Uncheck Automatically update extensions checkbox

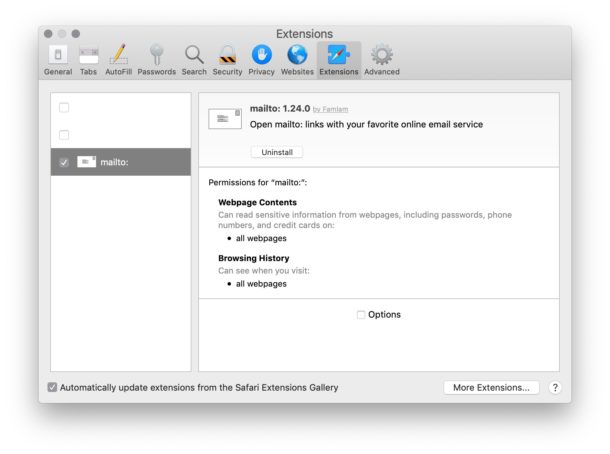point(52,387)
